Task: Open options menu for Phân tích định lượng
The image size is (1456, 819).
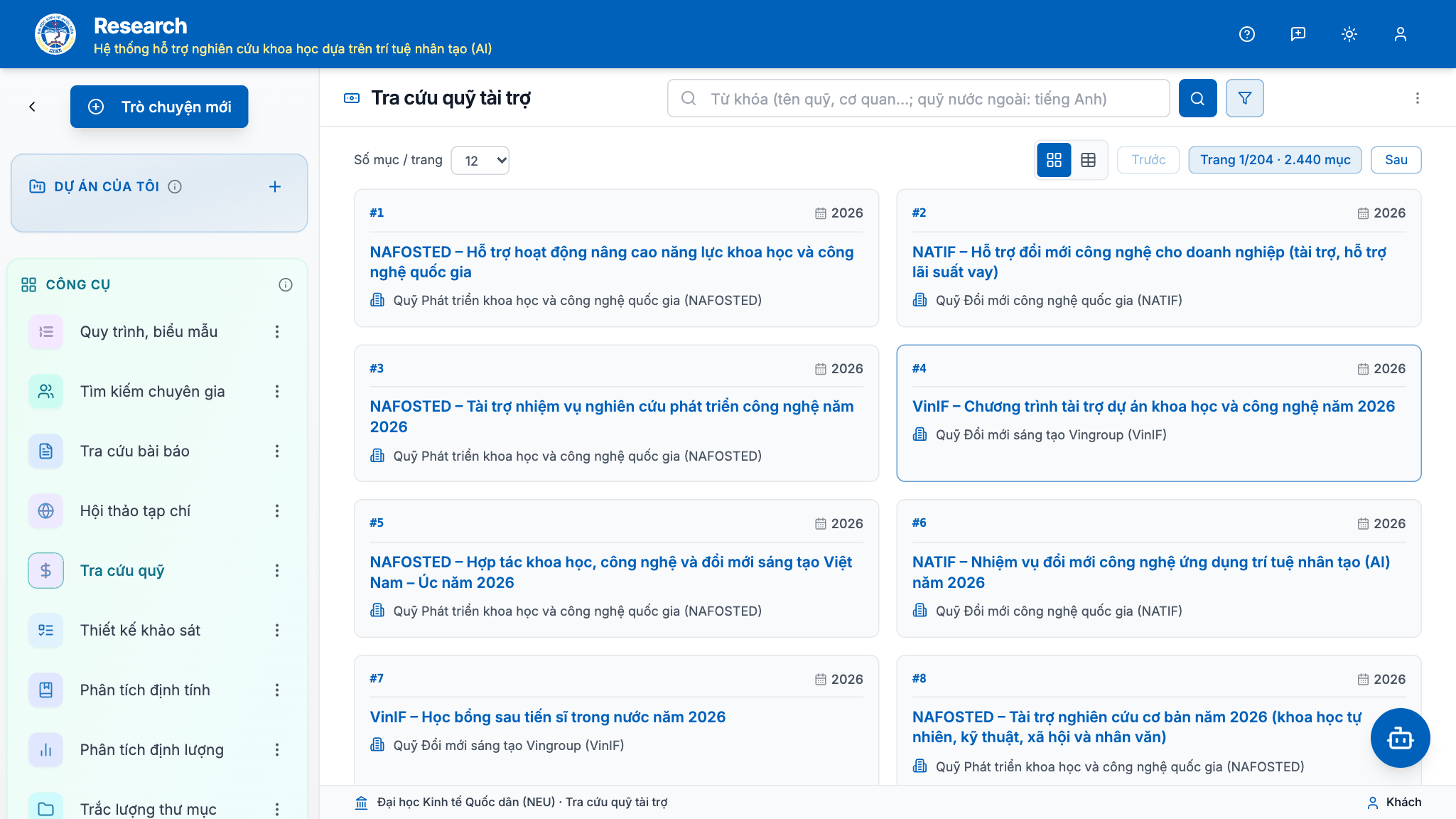Action: [x=277, y=749]
